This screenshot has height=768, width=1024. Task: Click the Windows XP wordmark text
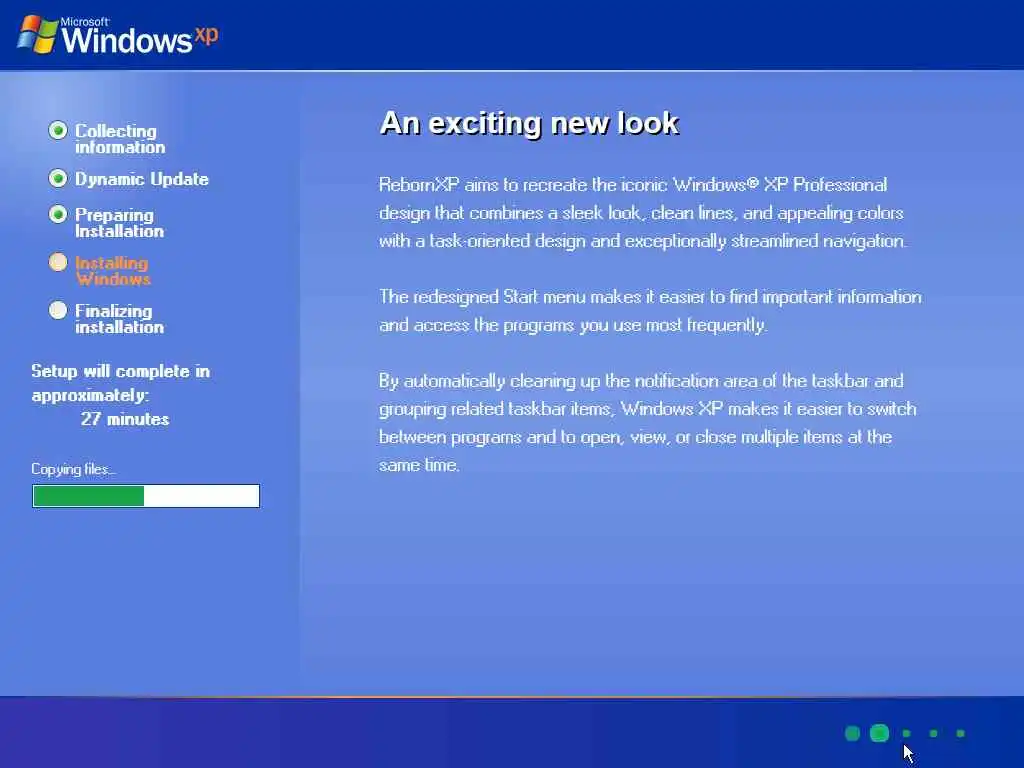(140, 37)
